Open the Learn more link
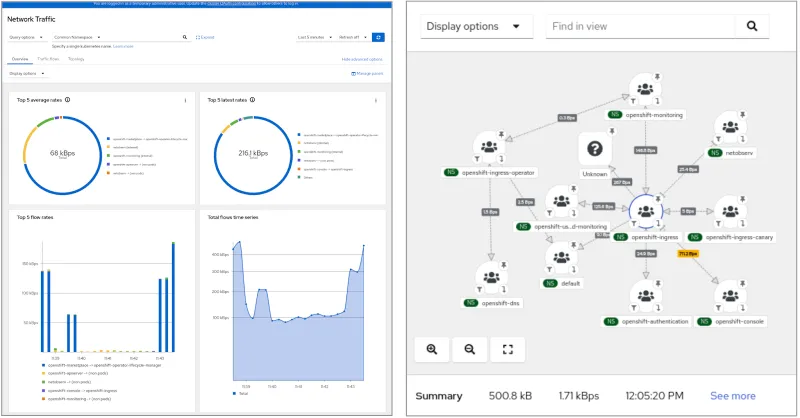 pos(123,46)
